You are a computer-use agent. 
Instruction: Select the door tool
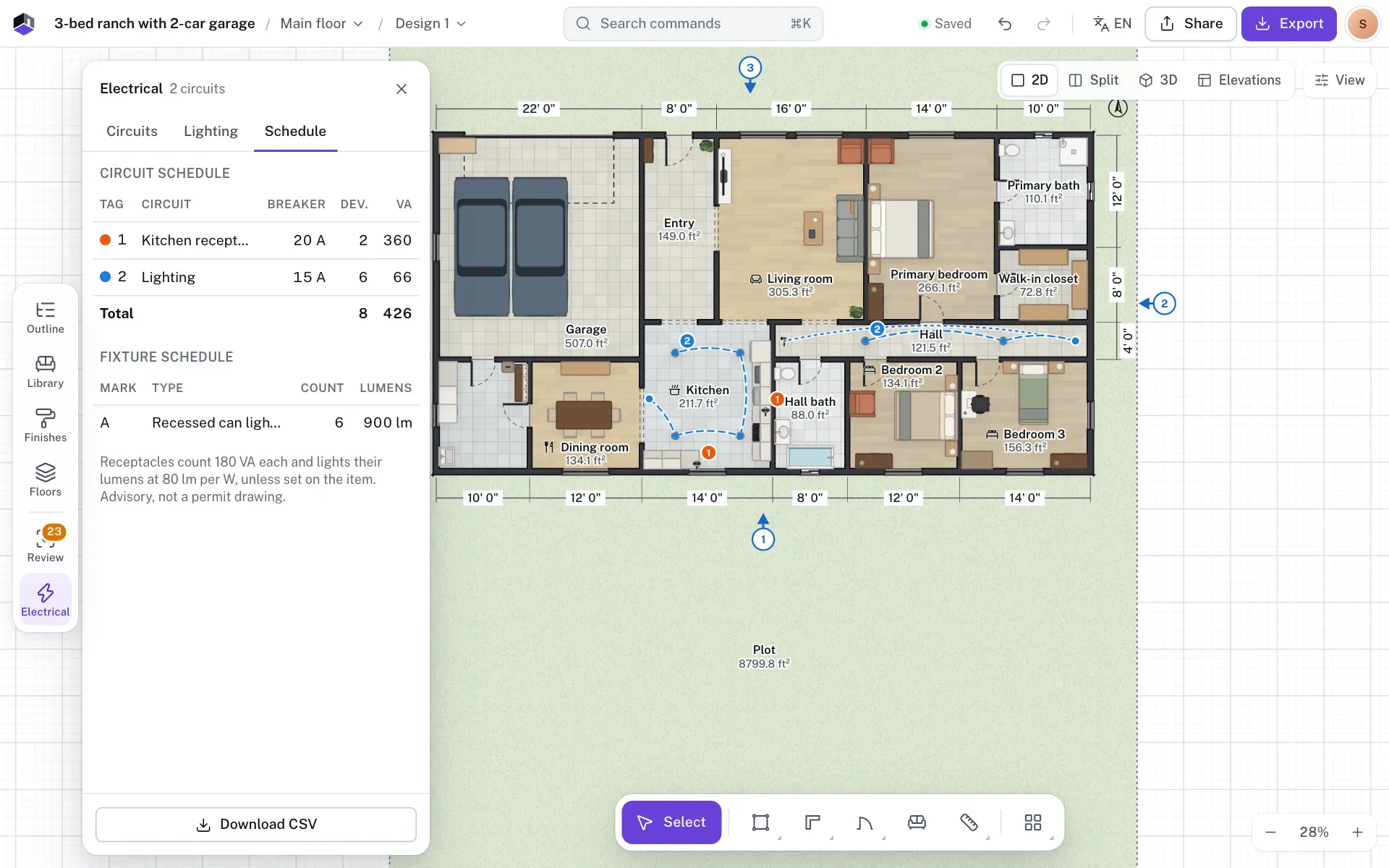point(865,822)
